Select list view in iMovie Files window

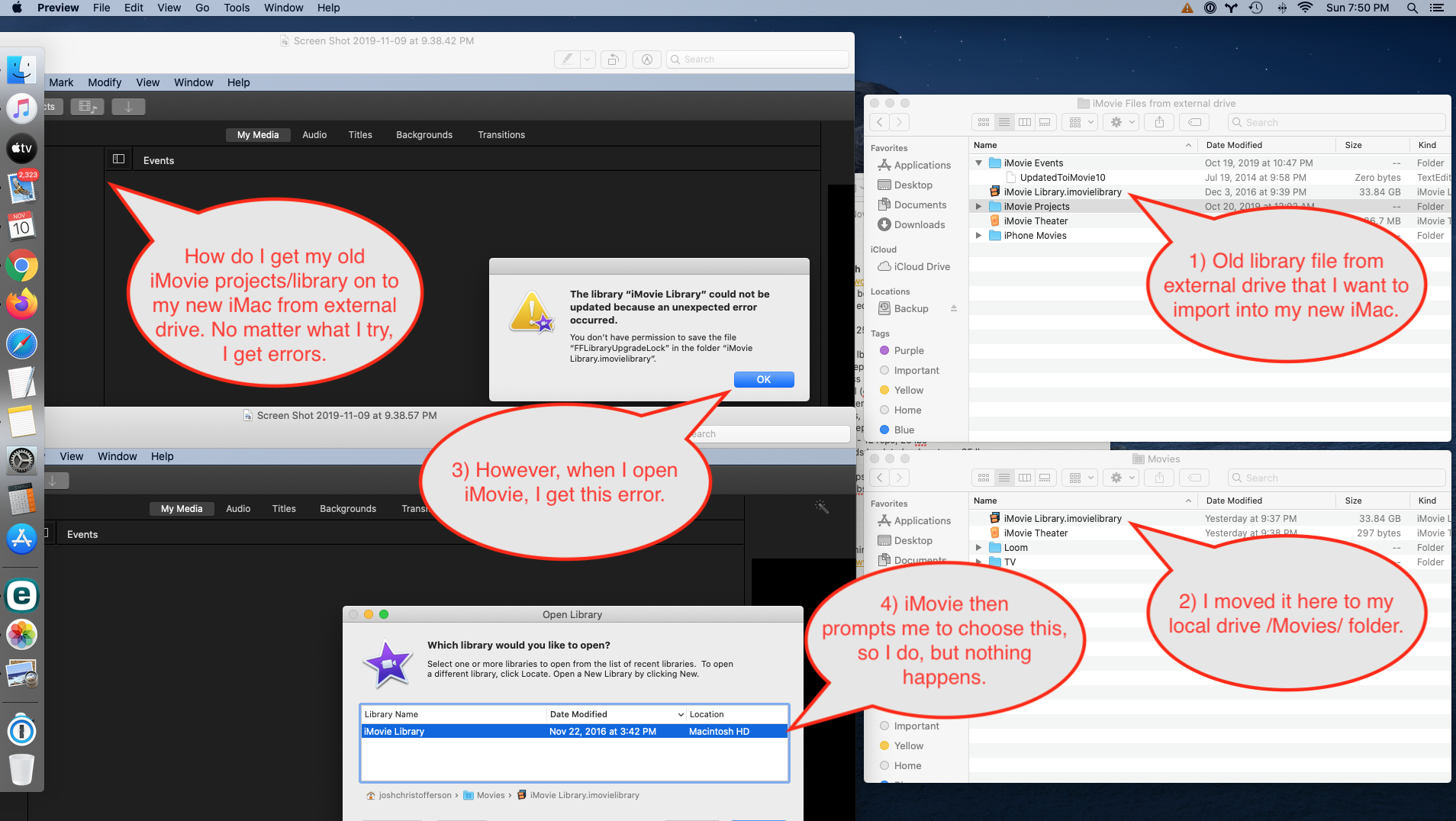tap(1004, 122)
